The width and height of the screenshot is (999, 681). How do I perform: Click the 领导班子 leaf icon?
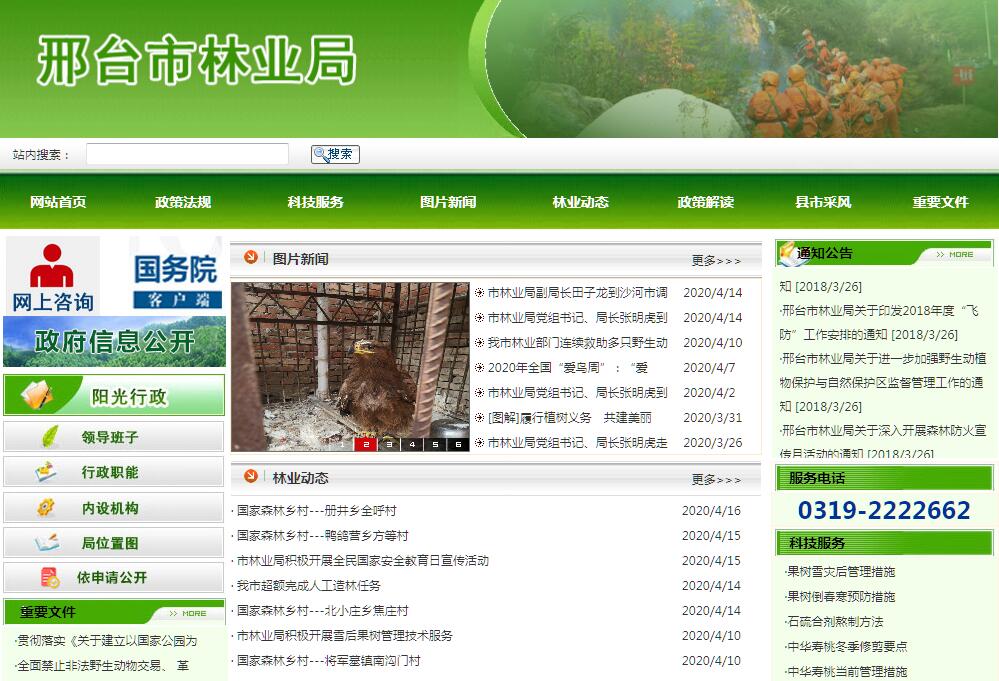pyautogui.click(x=50, y=436)
